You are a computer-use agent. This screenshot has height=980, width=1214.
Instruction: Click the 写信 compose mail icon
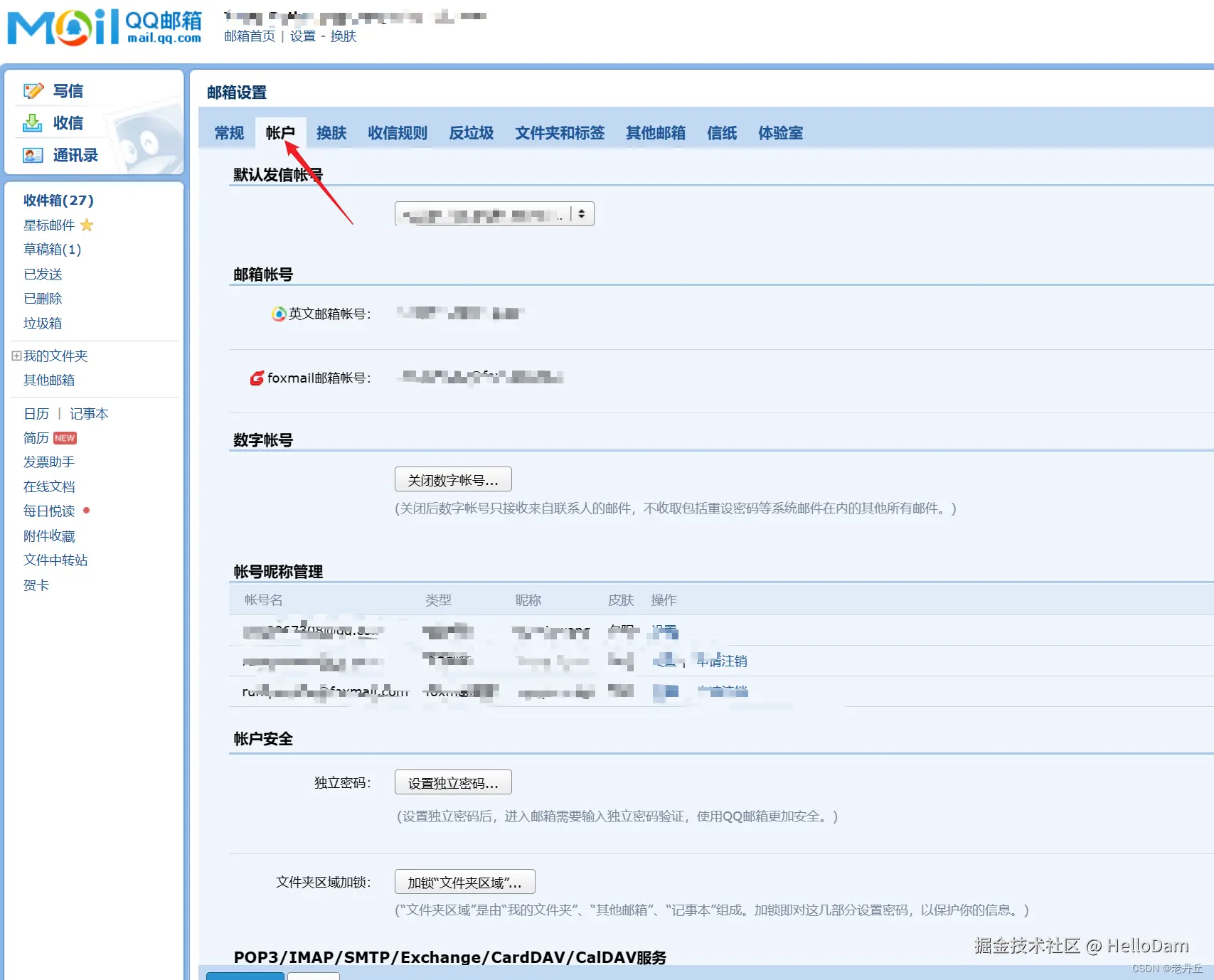click(33, 90)
